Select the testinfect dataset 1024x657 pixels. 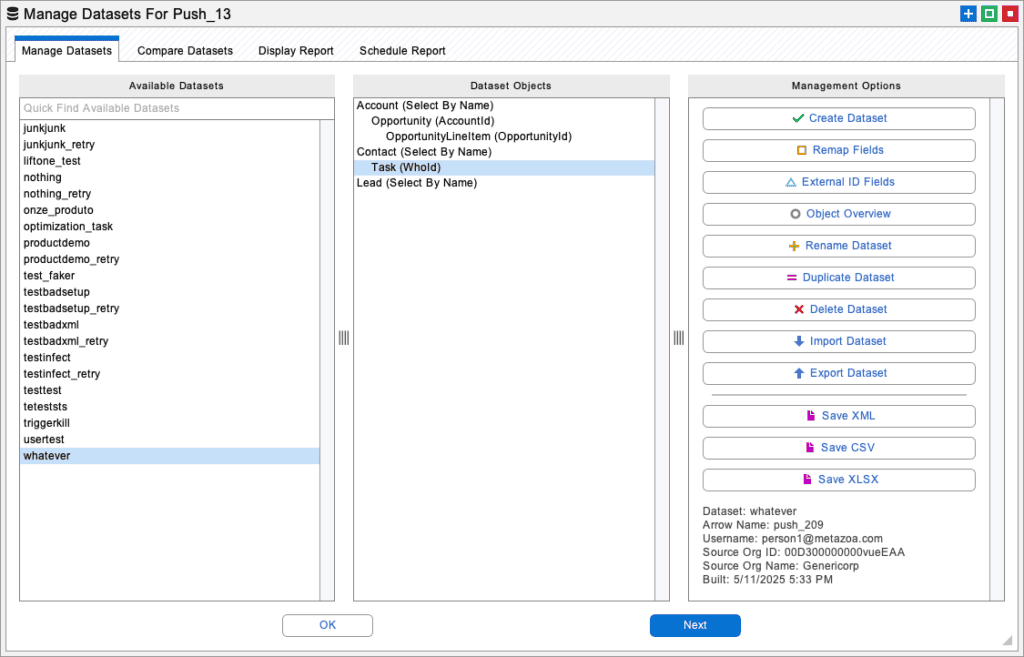170,357
